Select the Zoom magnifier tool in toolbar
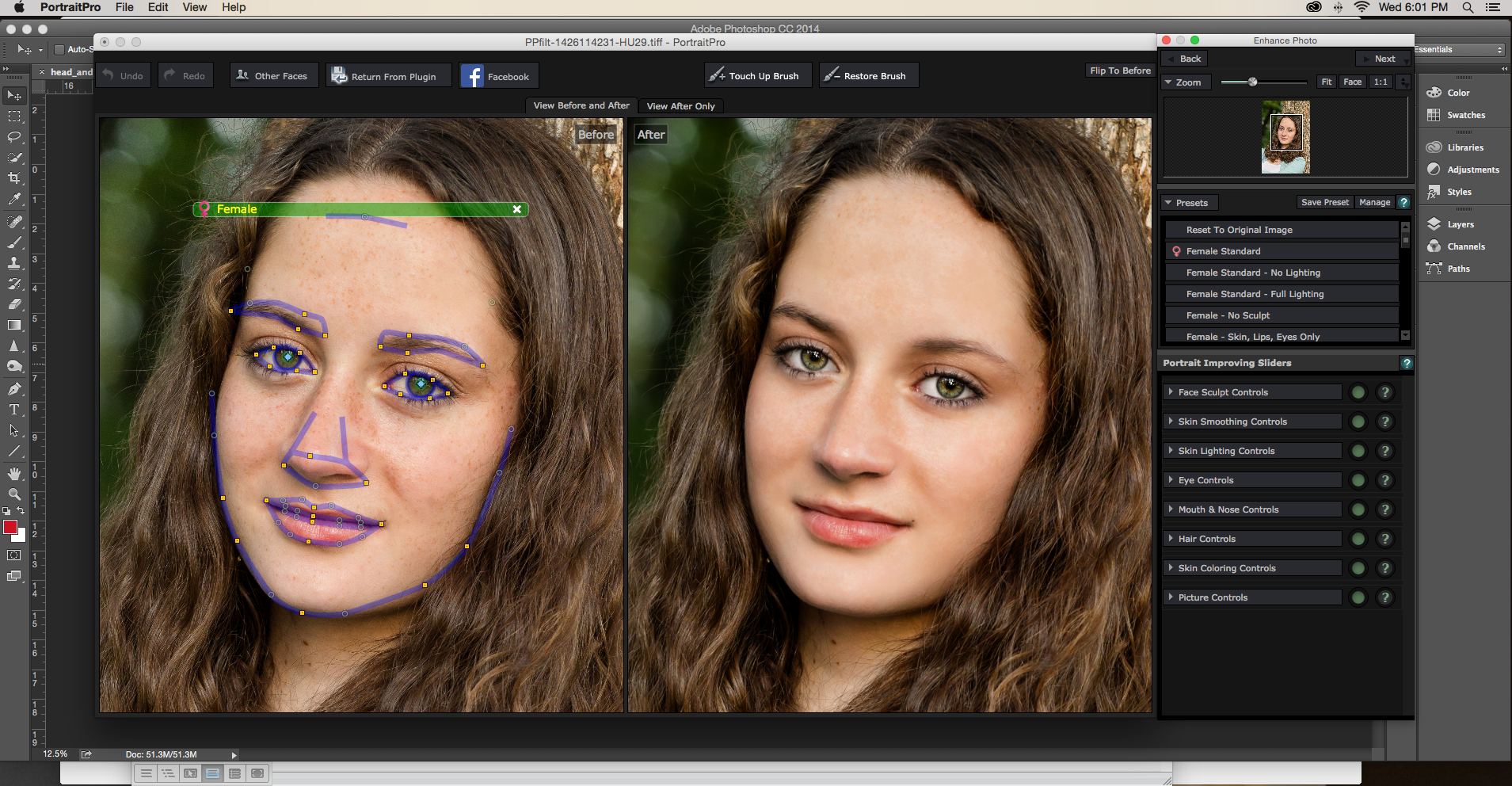 coord(14,494)
